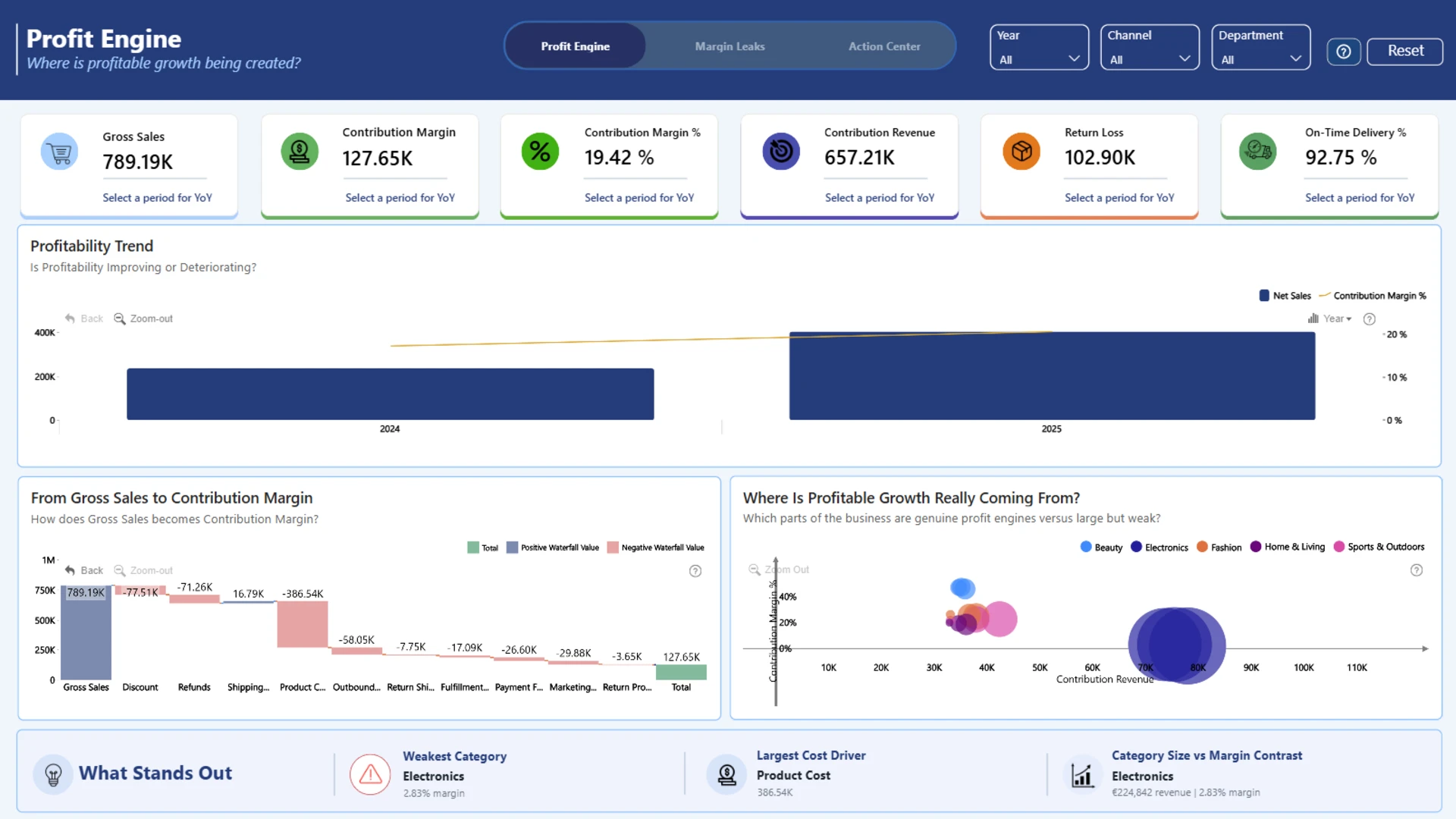Select the Product Cost waterfall bar
1456x819 pixels.
303,624
